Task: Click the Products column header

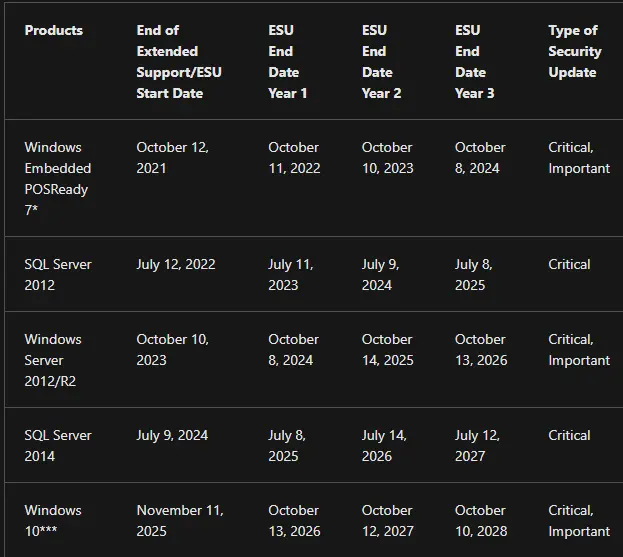Action: (54, 30)
